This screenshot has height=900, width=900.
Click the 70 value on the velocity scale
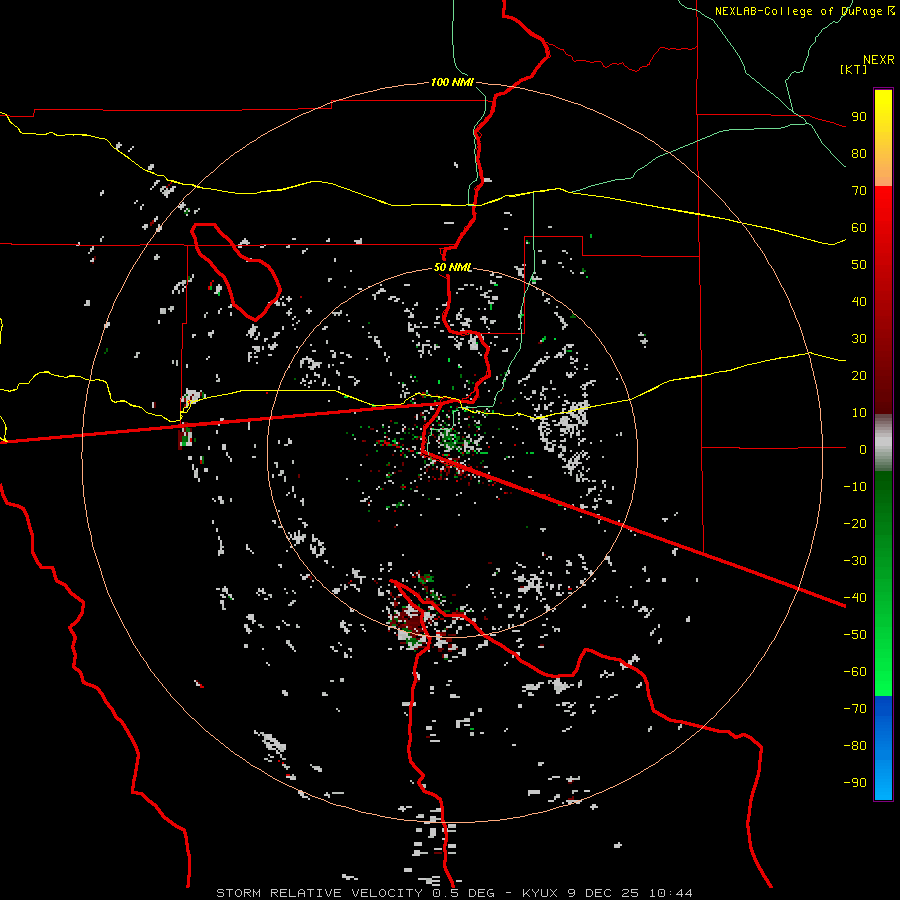[x=859, y=191]
